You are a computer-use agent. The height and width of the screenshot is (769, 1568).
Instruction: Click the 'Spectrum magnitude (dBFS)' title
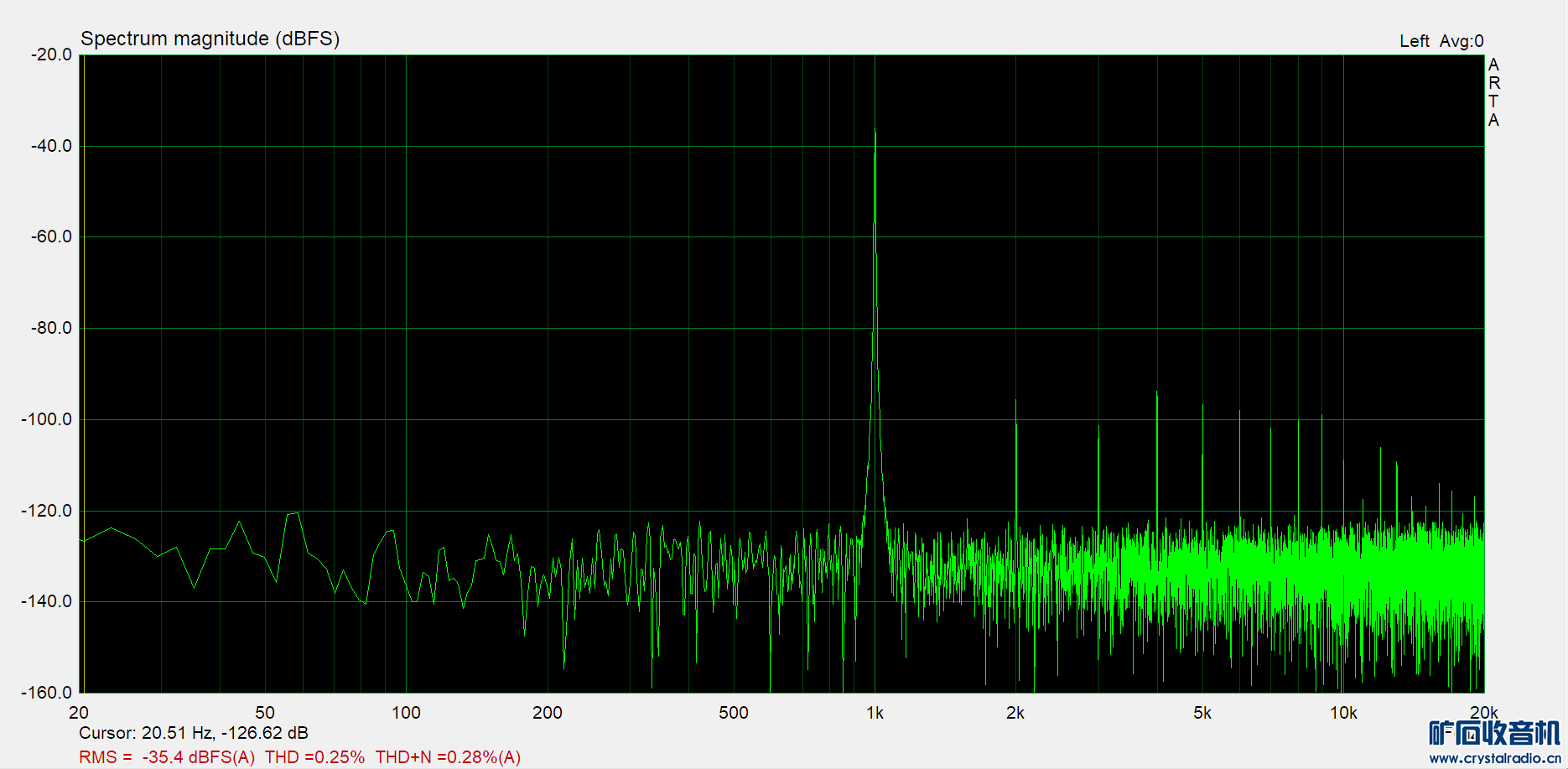coord(210,39)
